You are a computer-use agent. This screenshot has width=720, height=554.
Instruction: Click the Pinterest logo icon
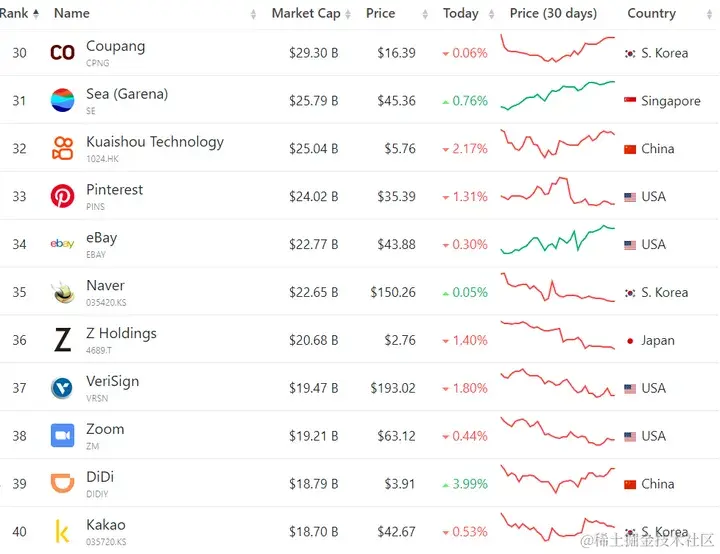coord(62,196)
